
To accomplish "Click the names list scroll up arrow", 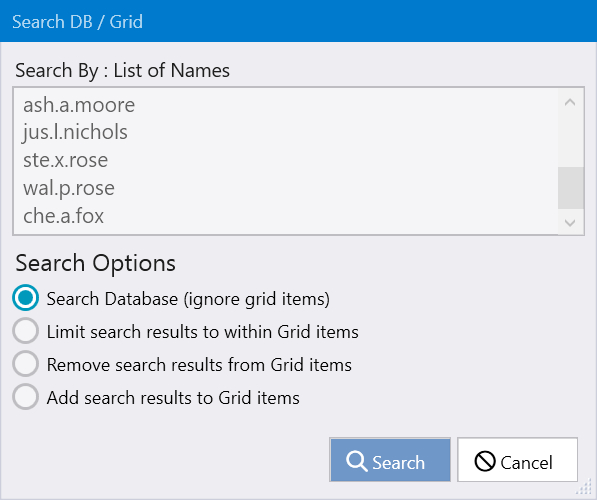I will pyautogui.click(x=570, y=102).
